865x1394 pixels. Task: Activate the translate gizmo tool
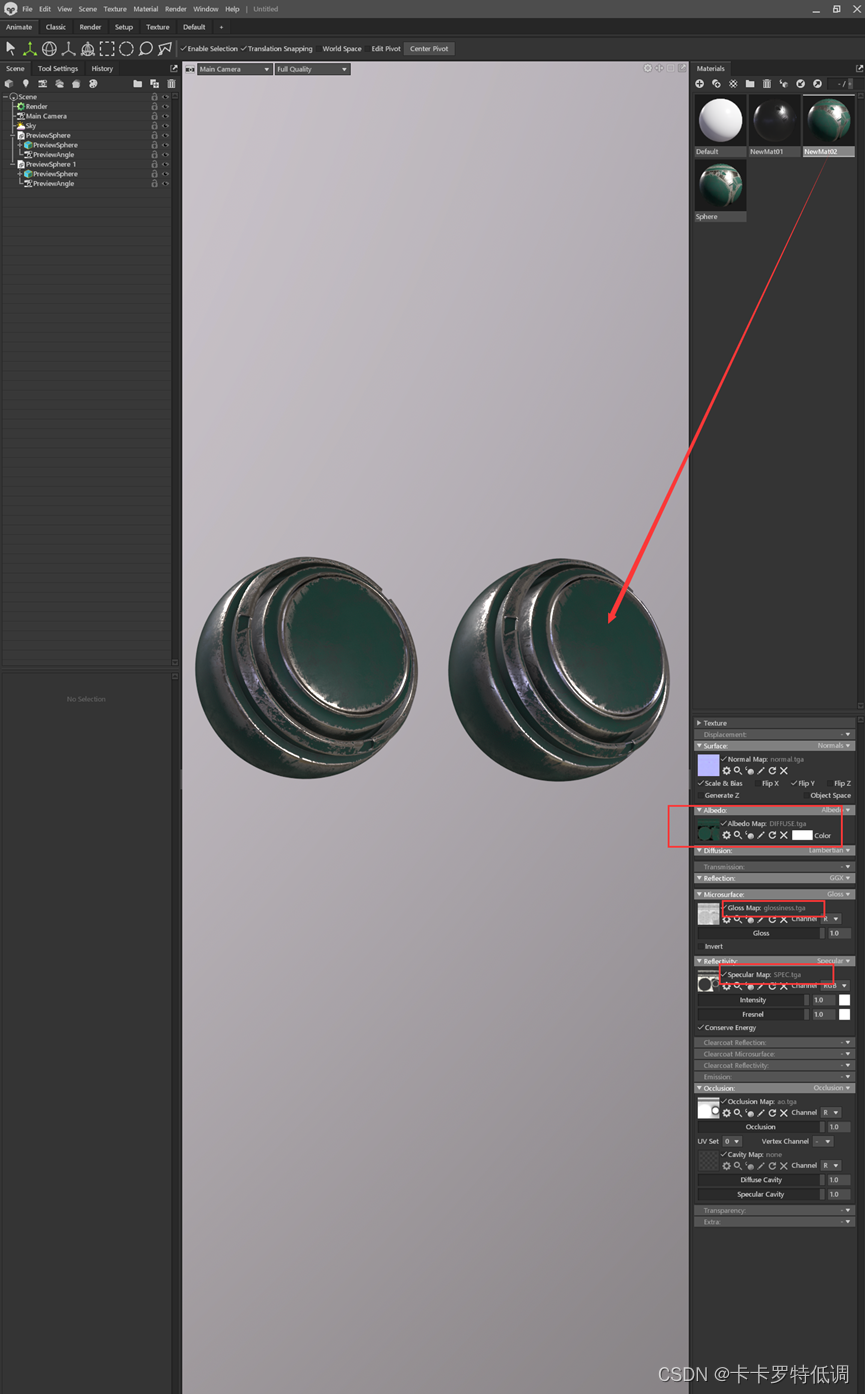[x=30, y=48]
